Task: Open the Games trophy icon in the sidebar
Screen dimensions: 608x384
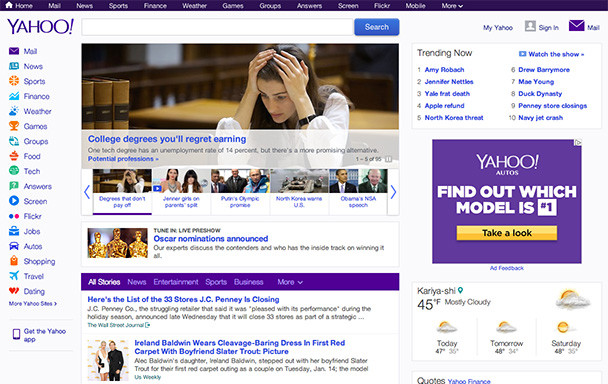Action: coord(14,126)
